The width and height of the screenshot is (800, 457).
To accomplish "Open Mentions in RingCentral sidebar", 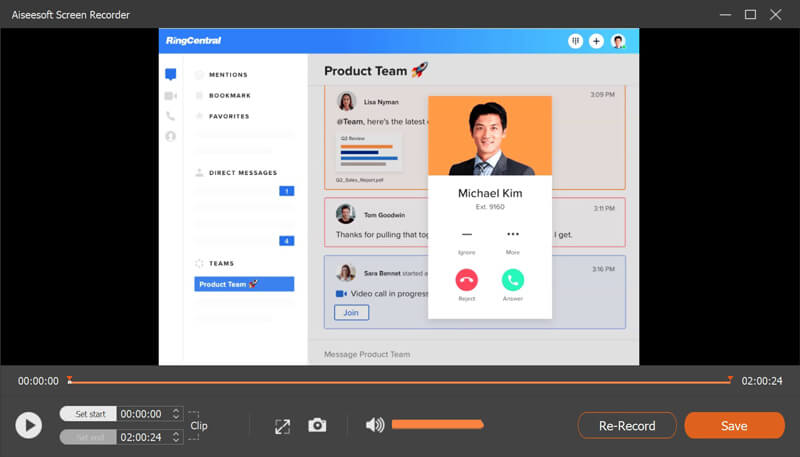I will tap(228, 74).
